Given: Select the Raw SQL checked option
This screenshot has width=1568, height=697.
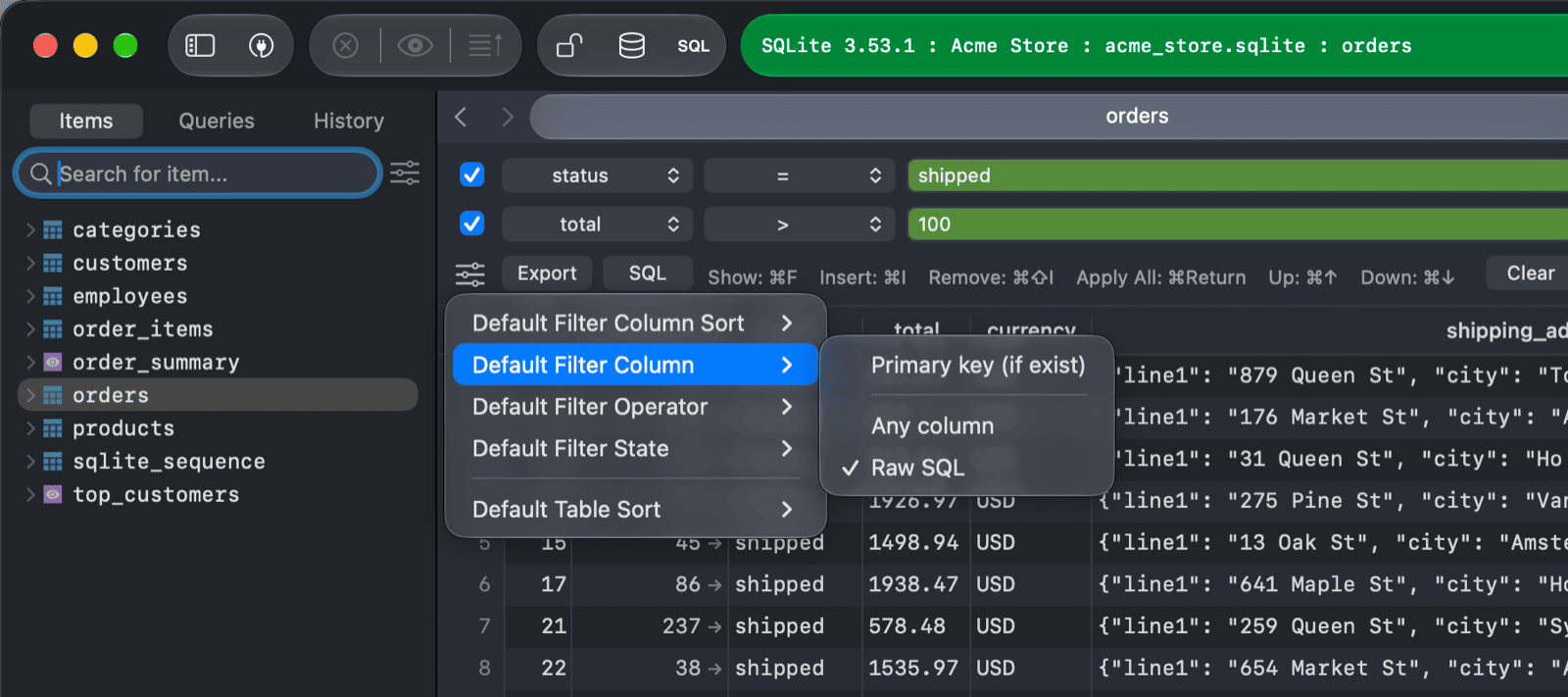Looking at the screenshot, I should 917,468.
